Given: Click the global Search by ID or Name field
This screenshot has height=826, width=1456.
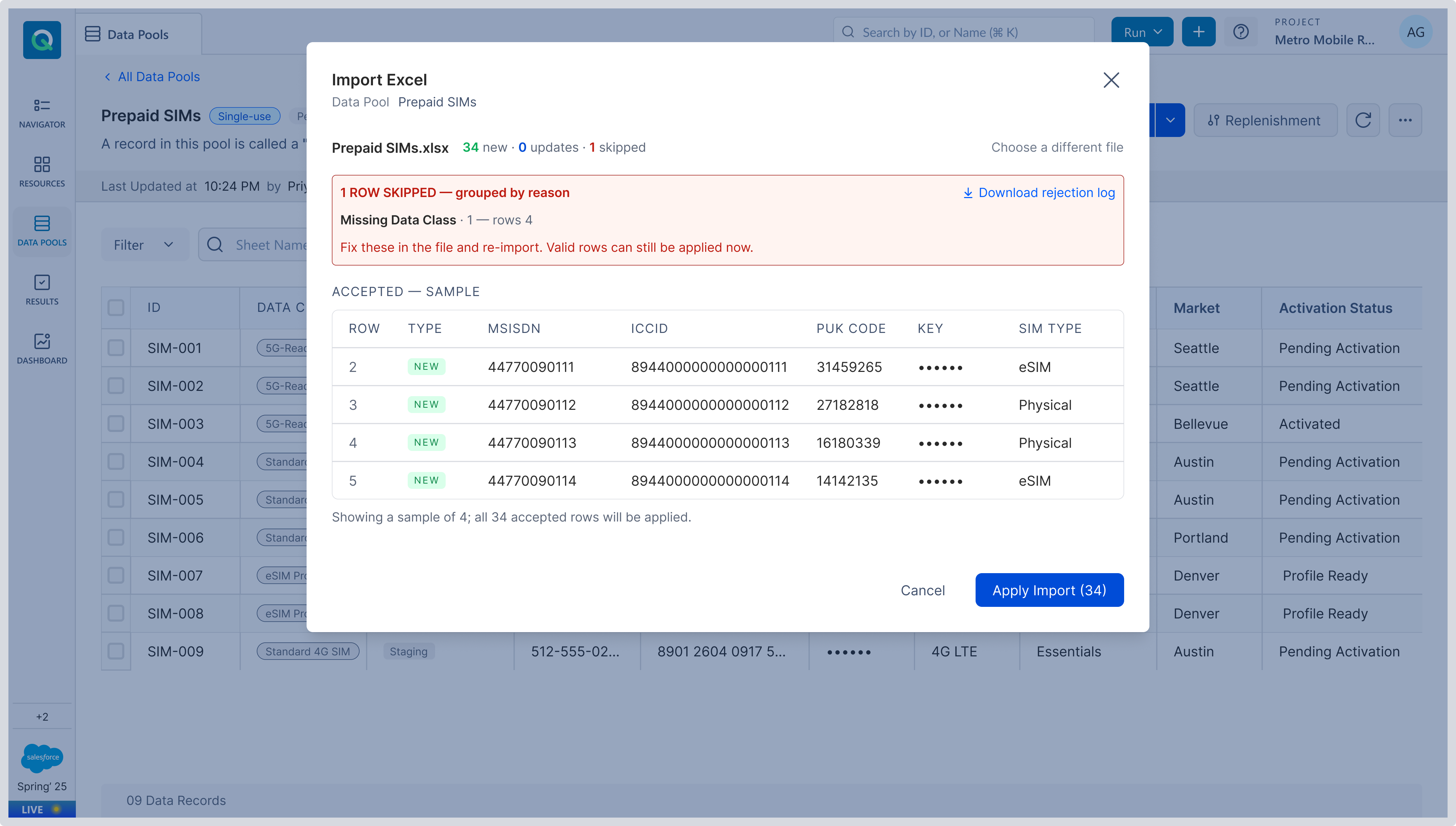Looking at the screenshot, I should click(x=964, y=32).
